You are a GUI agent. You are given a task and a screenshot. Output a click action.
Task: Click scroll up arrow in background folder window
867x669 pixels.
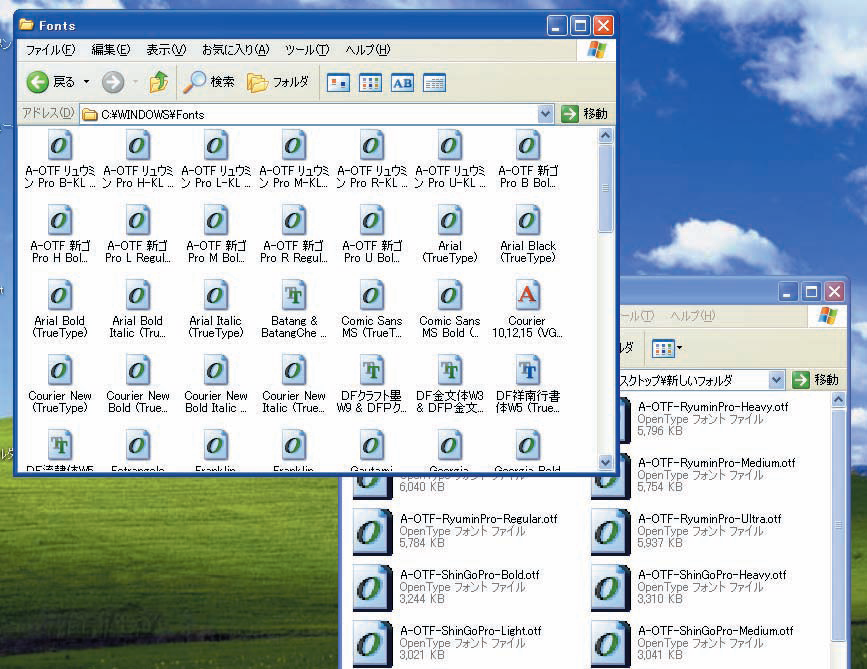point(838,400)
